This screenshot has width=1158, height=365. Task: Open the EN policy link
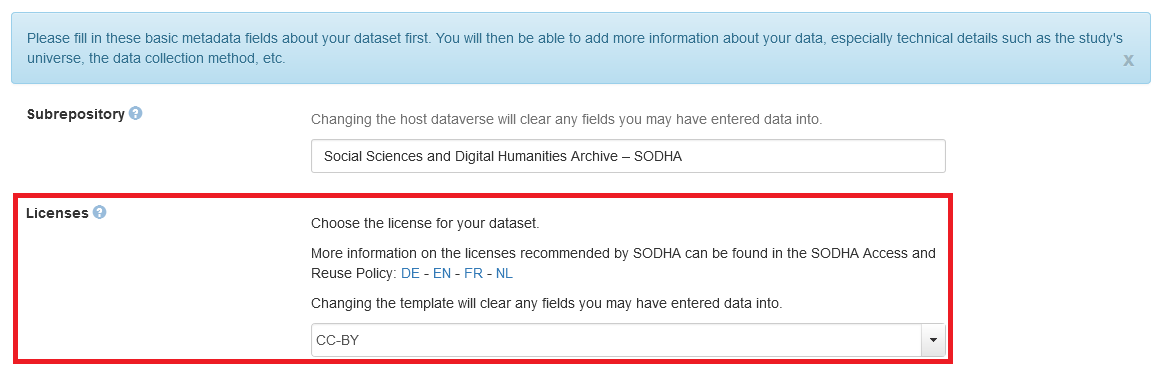pos(442,273)
